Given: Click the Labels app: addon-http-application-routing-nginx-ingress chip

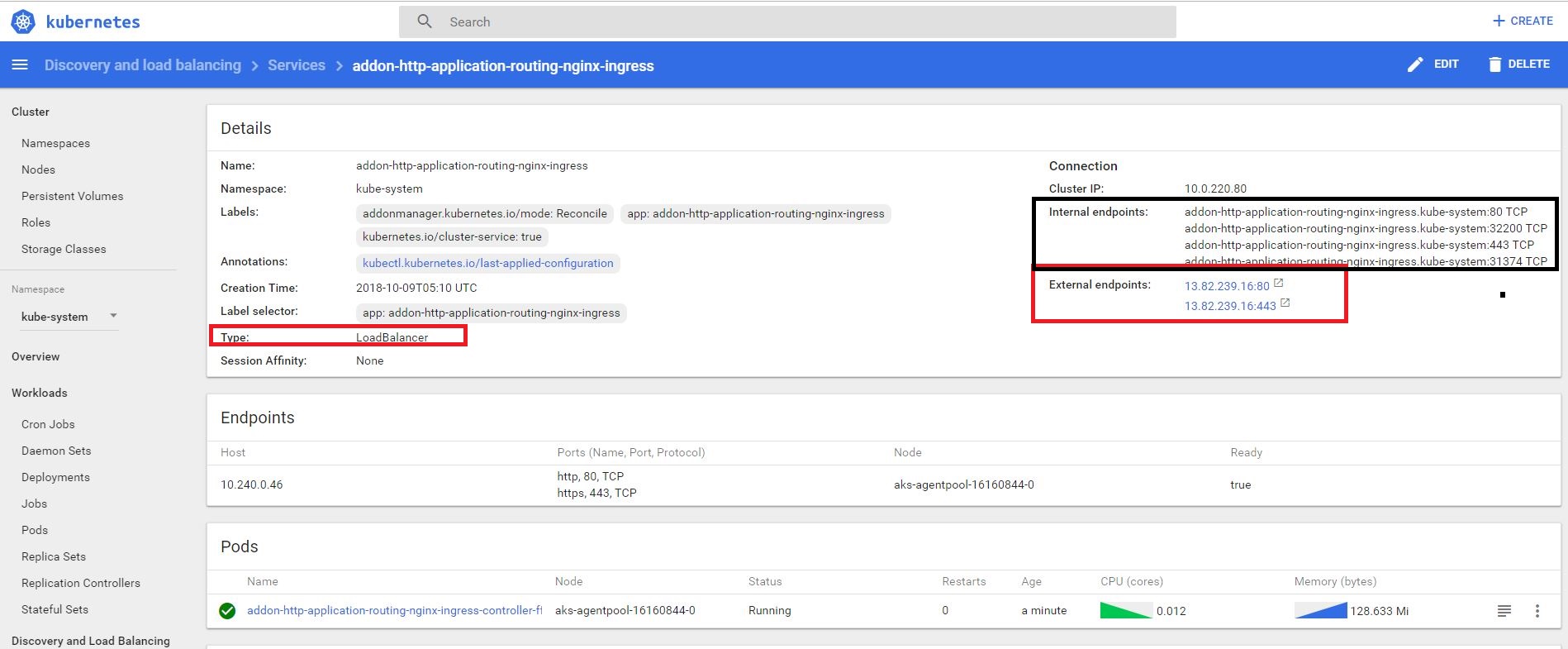Looking at the screenshot, I should tap(755, 213).
